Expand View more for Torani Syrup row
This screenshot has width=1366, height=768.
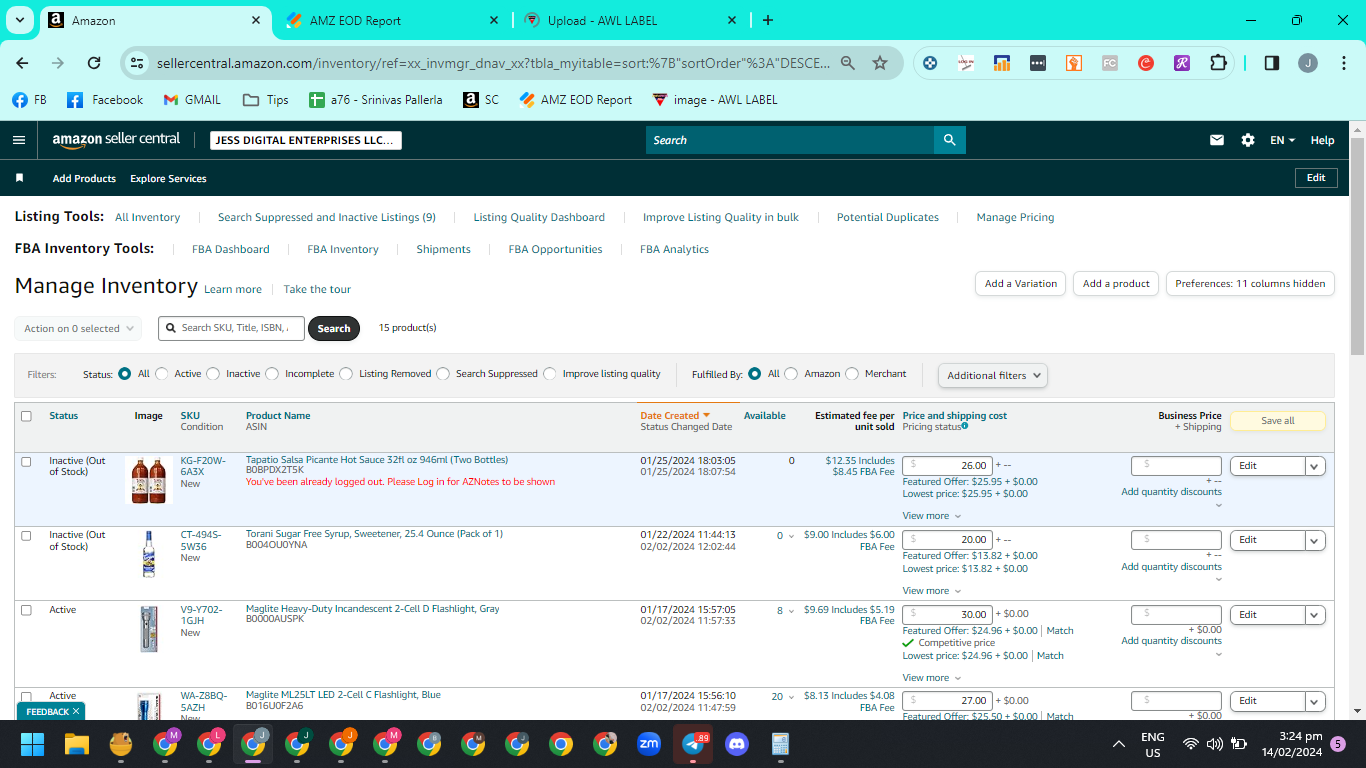pos(931,591)
